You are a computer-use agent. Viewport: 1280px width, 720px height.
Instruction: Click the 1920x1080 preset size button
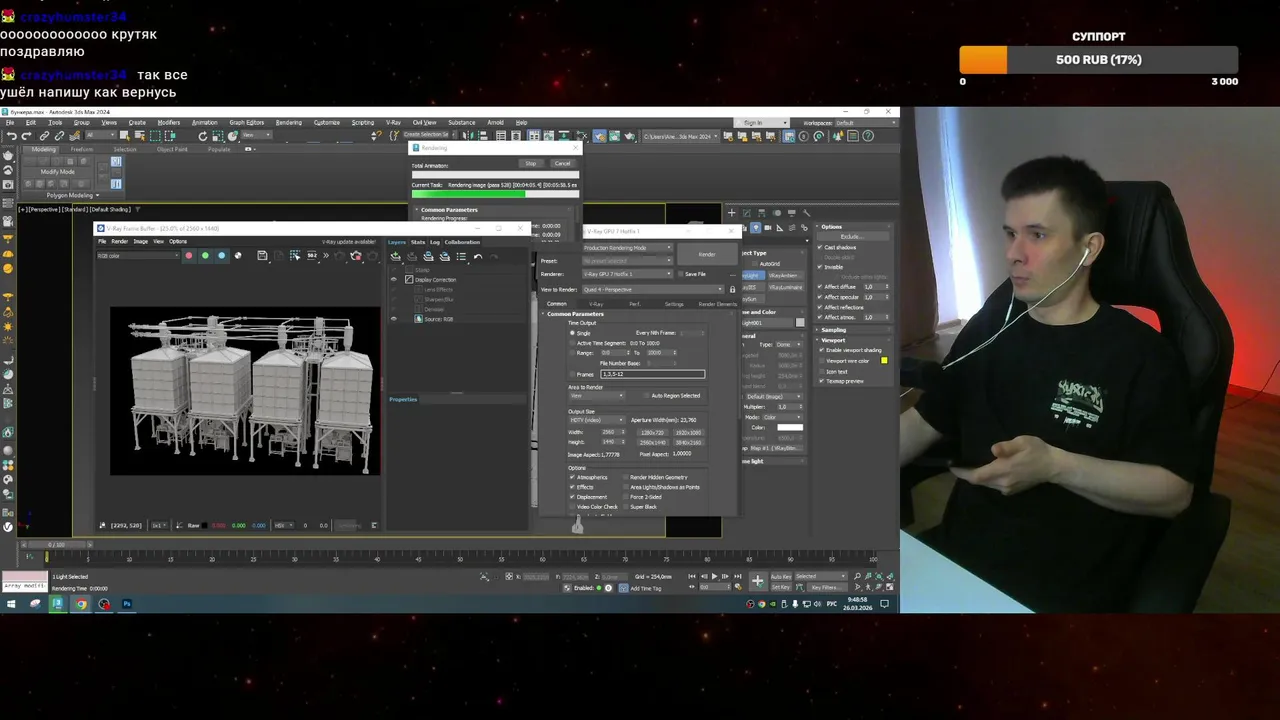click(x=688, y=432)
